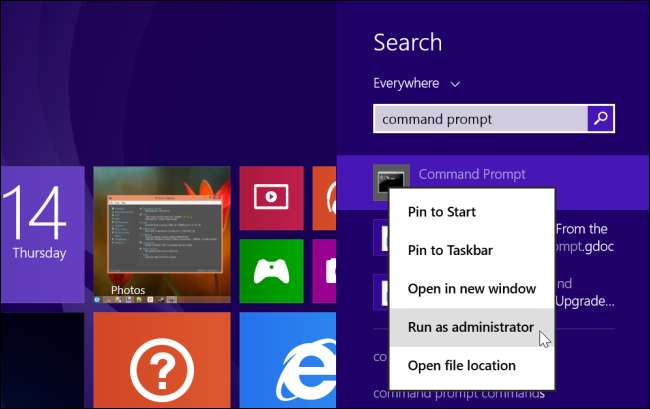The height and width of the screenshot is (409, 650).
Task: Choose Open in new window
Action: [x=472, y=289]
